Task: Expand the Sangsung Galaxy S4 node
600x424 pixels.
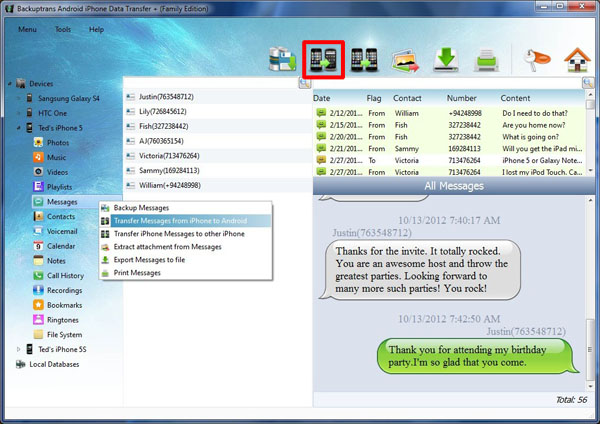Action: 18,98
